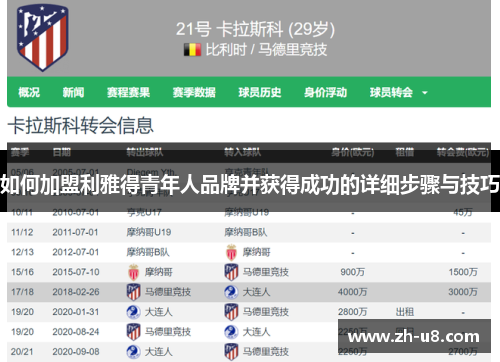Select the 2018-02-26 highlighted transfer row
Screen dimensions: 500x362
[249, 292]
